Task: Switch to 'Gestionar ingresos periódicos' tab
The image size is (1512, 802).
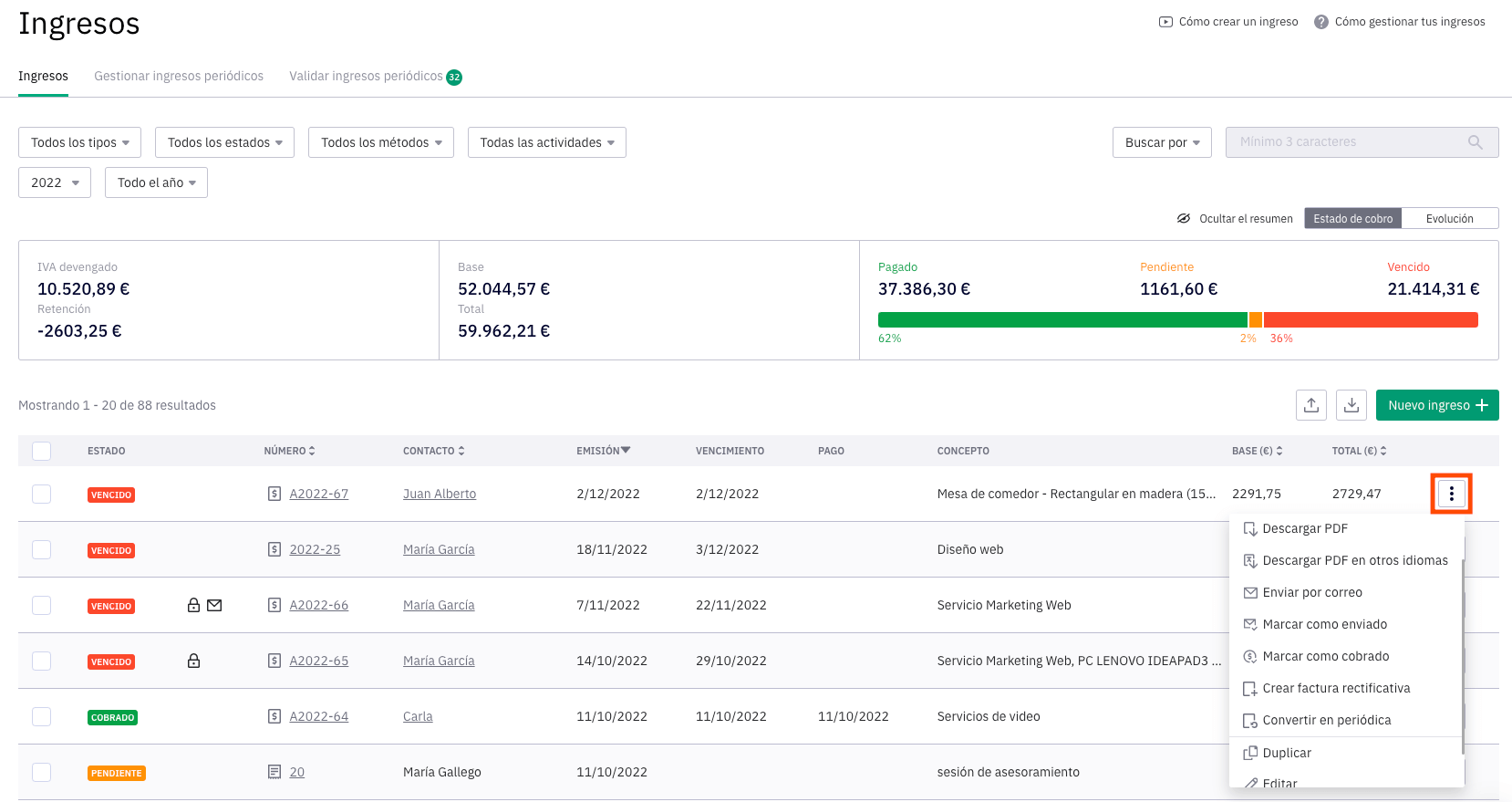Action: click(x=179, y=76)
